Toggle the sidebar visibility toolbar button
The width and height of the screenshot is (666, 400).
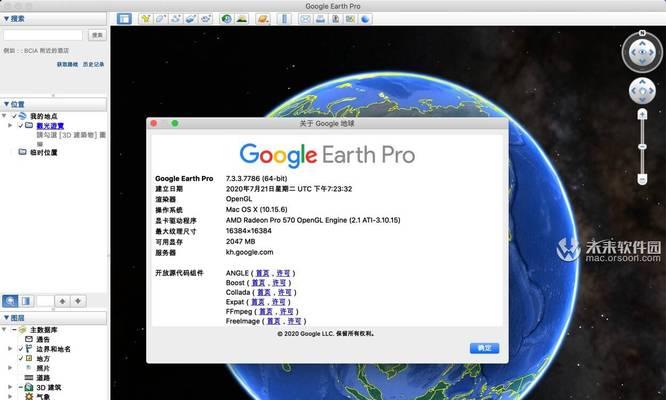(x=124, y=19)
